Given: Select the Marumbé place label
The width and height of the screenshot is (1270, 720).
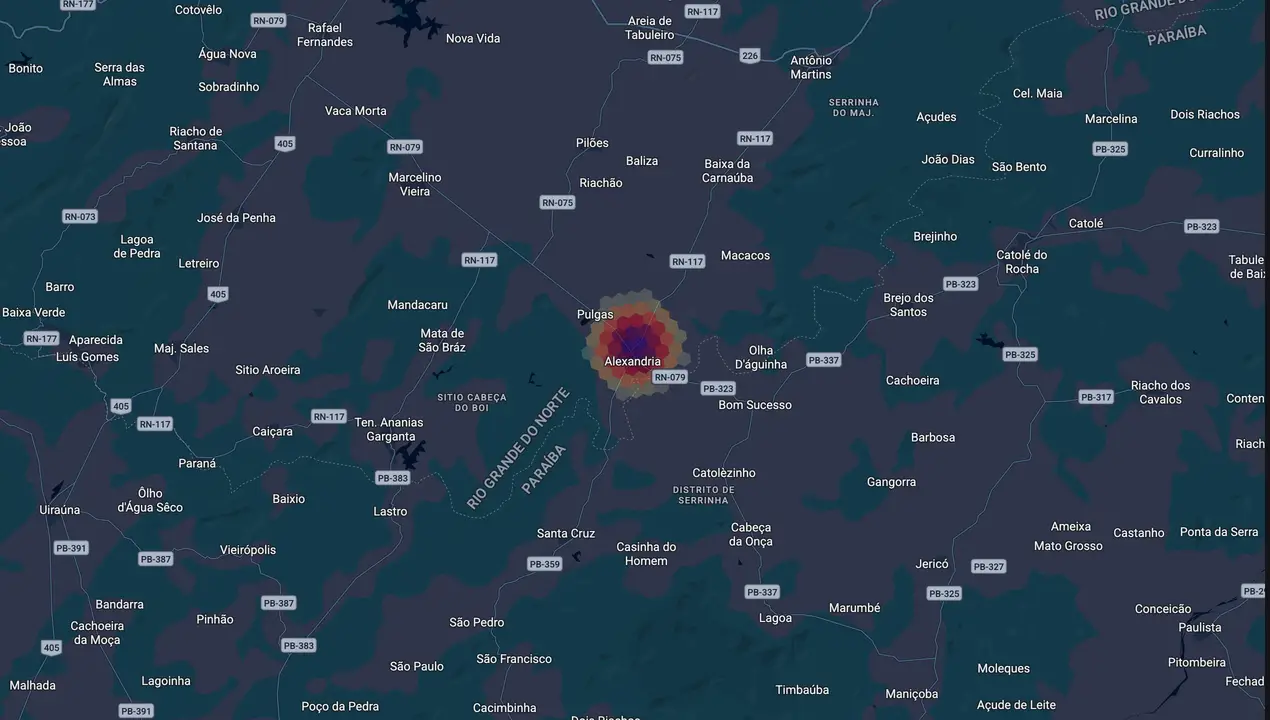Looking at the screenshot, I should click(x=855, y=608).
